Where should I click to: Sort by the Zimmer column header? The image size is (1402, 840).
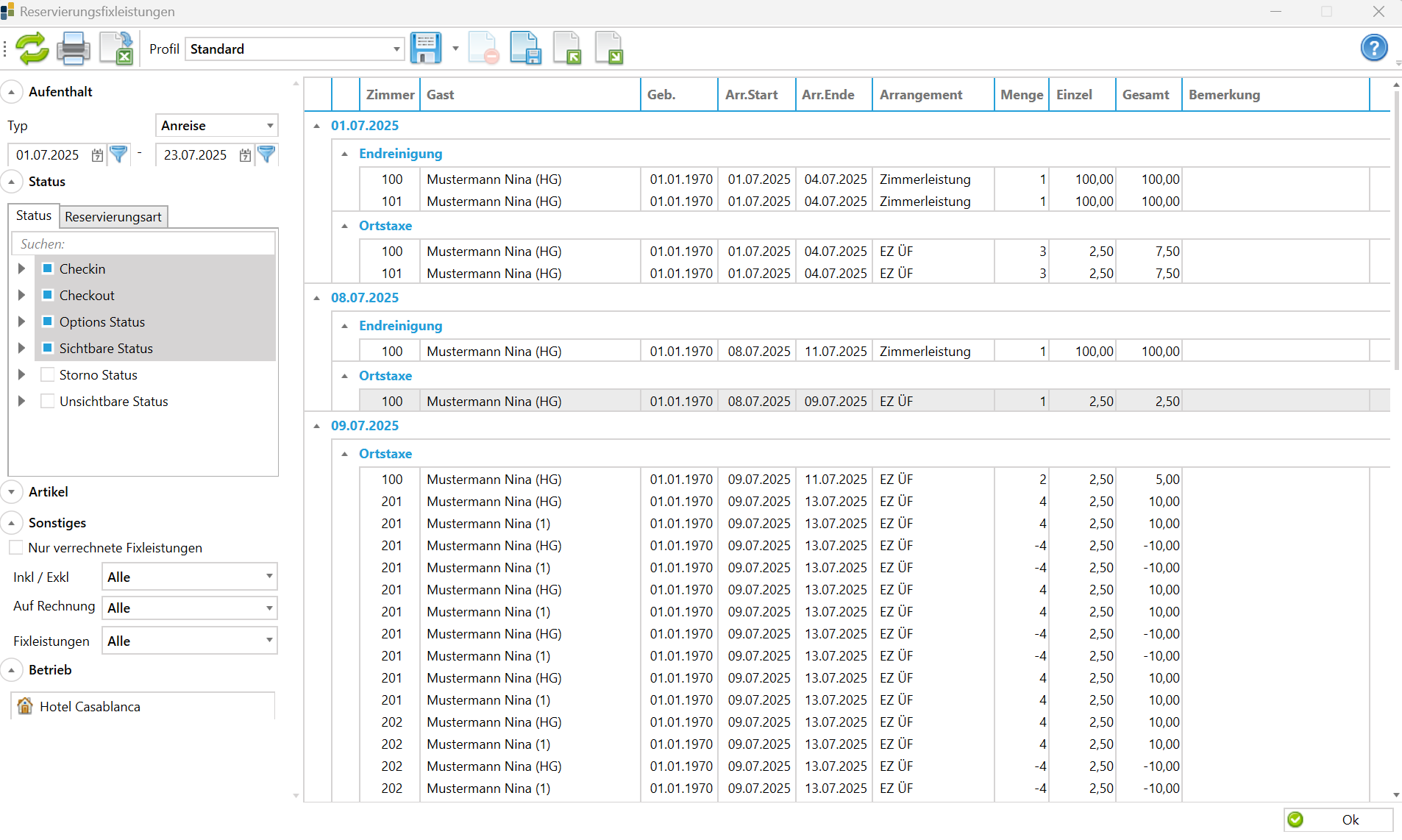pyautogui.click(x=390, y=95)
